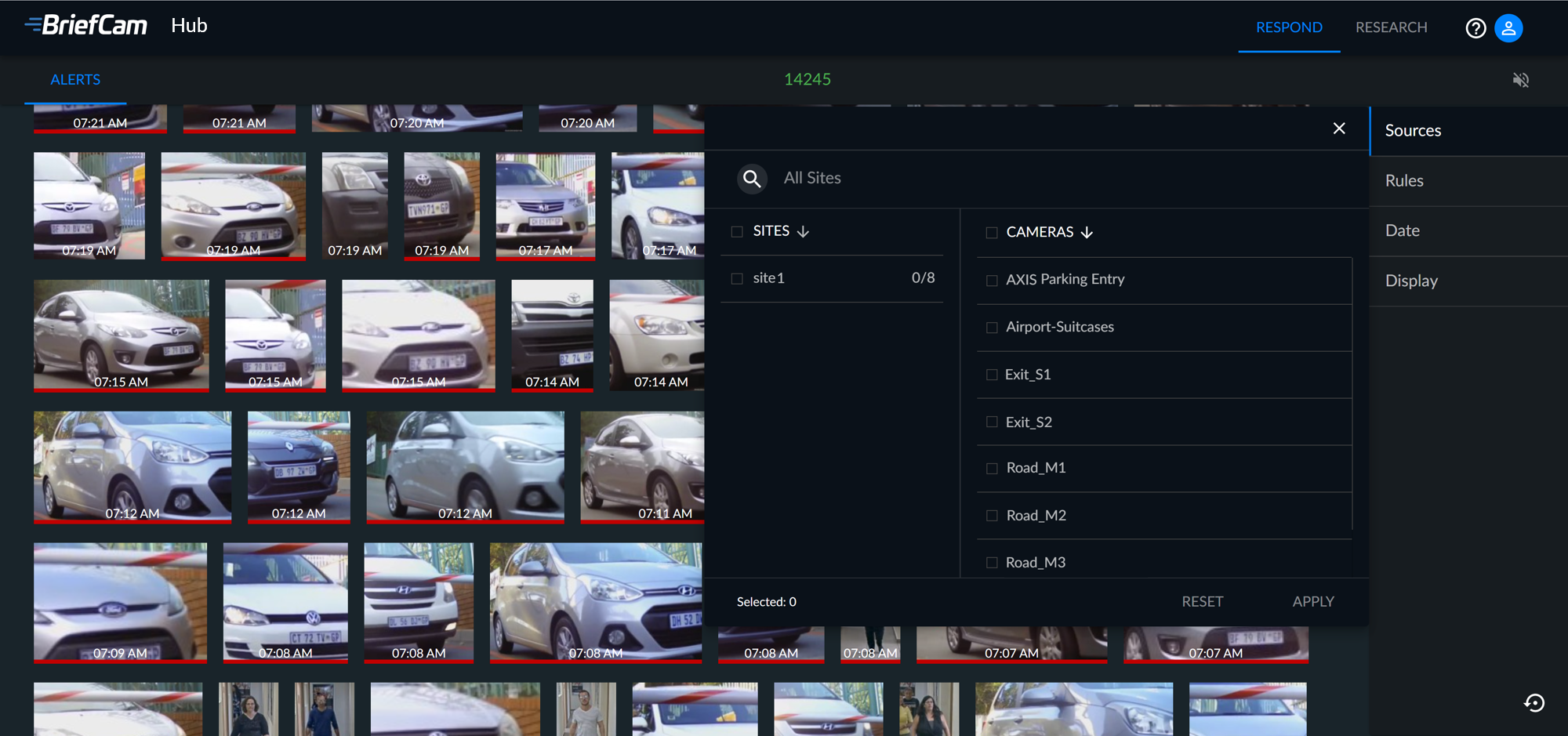This screenshot has width=1568, height=736.
Task: Check the select-all CAMERAS checkbox
Action: point(992,233)
